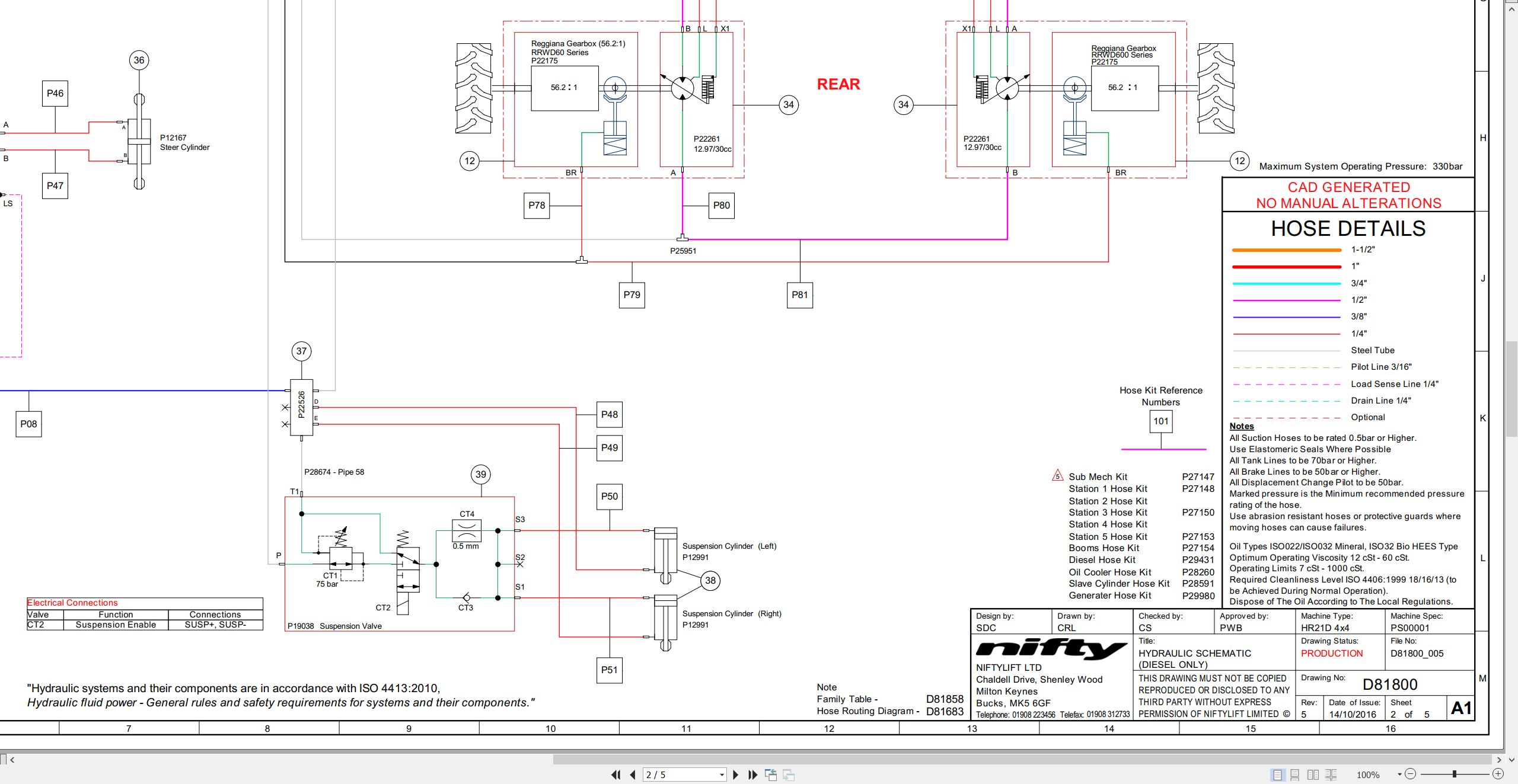Click the horizontal scrollbar left arrow
Screen dimensions: 1518x784
tap(12, 759)
